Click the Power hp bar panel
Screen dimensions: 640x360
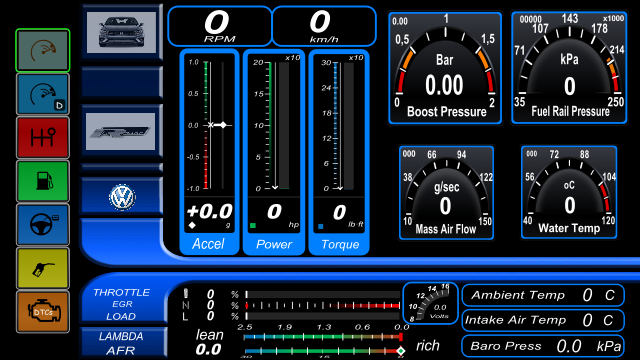pos(274,152)
